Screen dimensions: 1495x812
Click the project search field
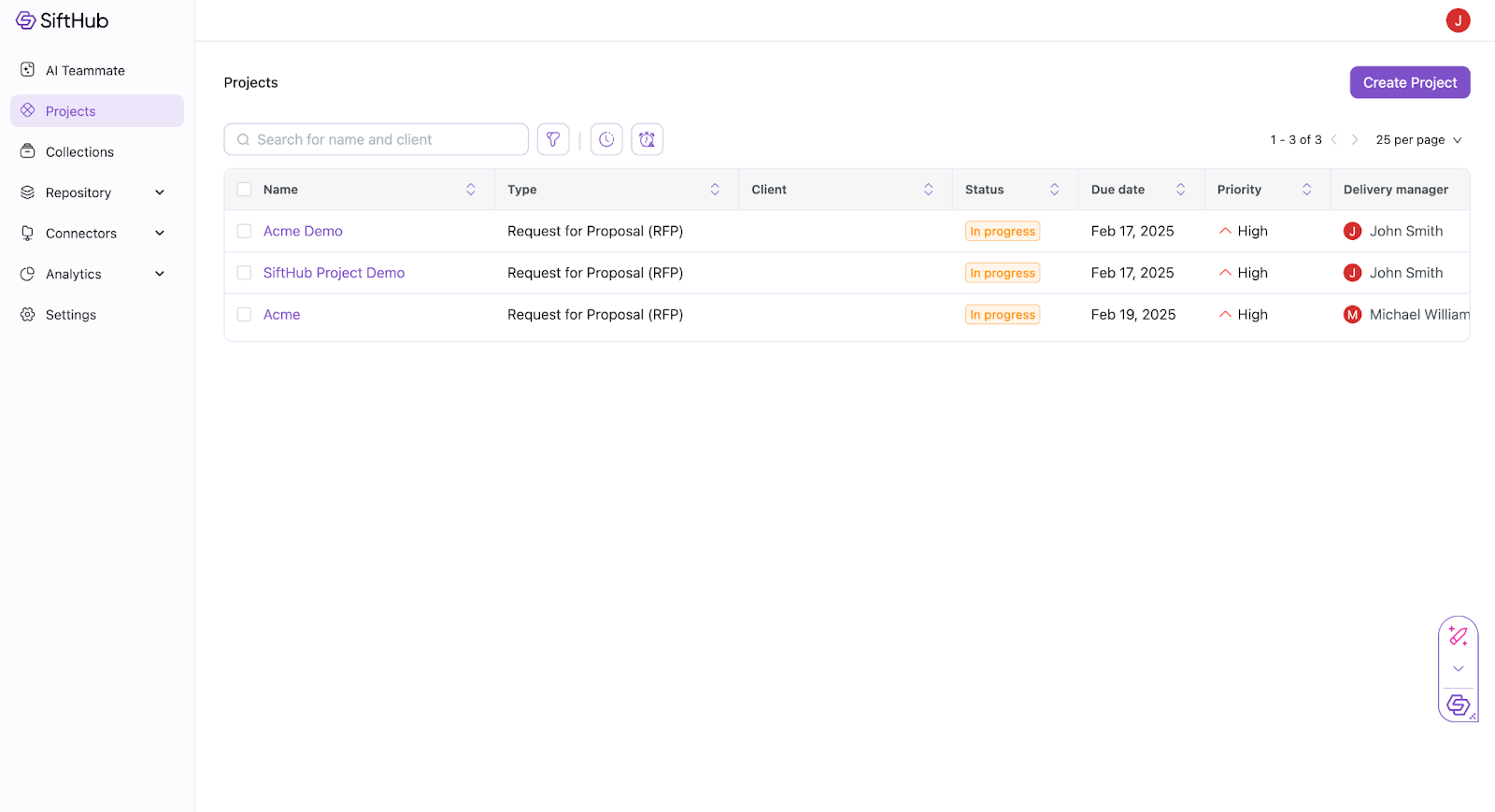tap(383, 139)
